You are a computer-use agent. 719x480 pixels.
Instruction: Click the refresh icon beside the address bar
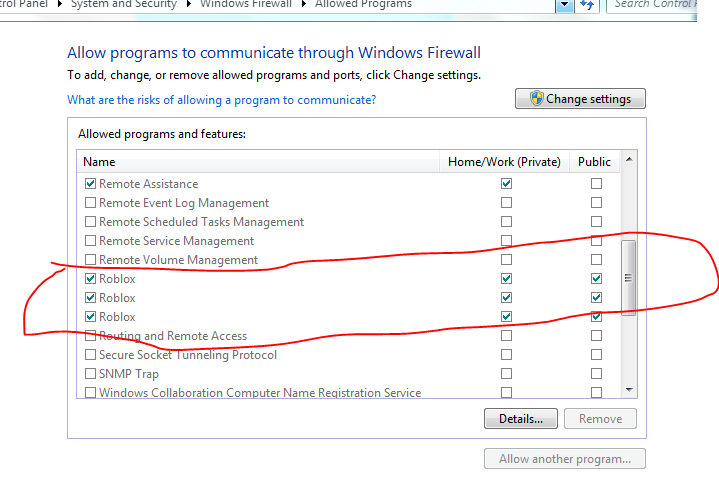pos(588,5)
